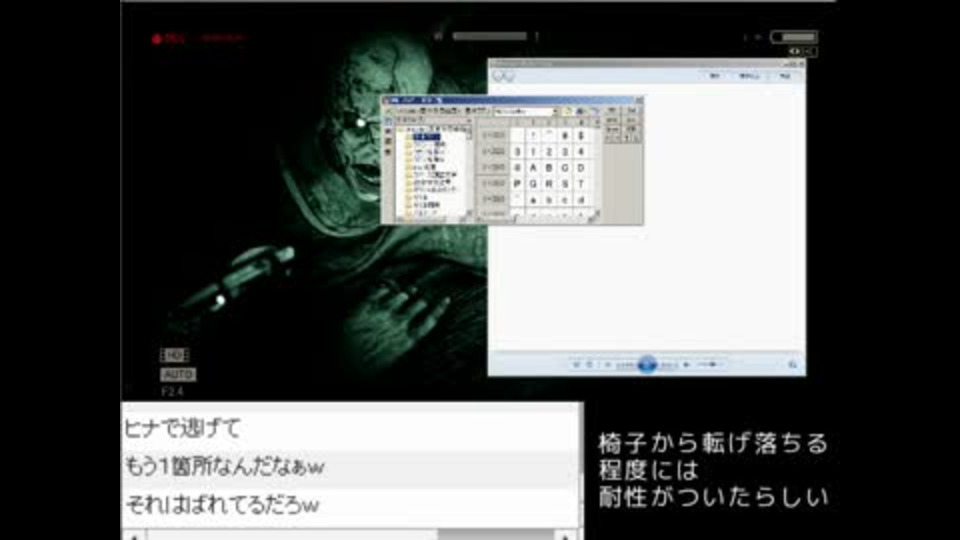Toggle shuffle in Media Player controls
This screenshot has width=960, height=540.
pos(576,365)
